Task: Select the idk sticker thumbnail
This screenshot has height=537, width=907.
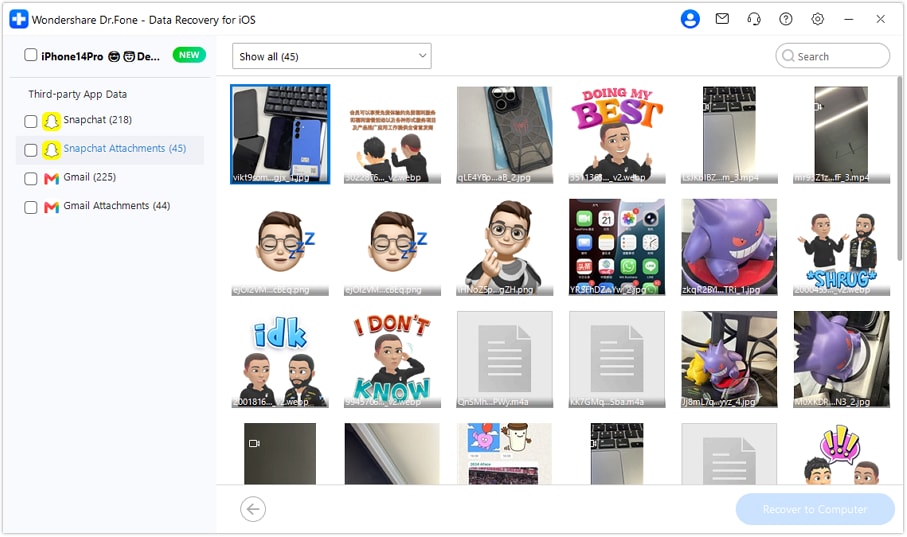Action: click(x=280, y=359)
